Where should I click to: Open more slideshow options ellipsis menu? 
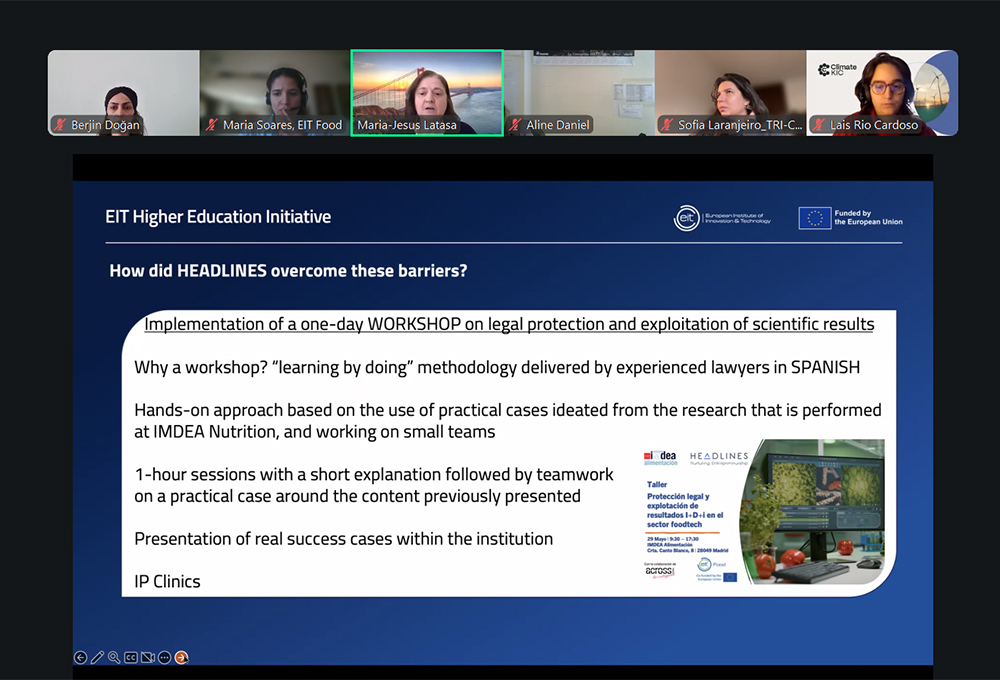point(165,657)
